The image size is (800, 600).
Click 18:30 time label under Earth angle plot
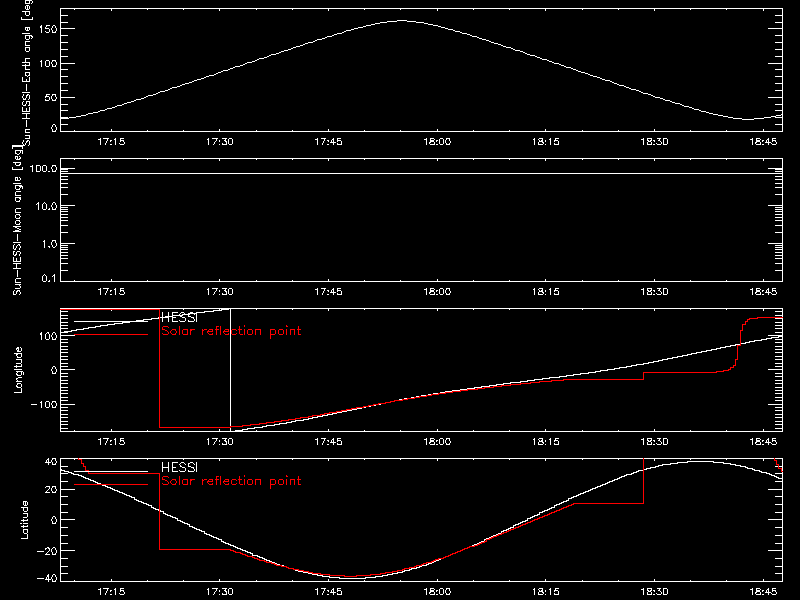click(655, 142)
